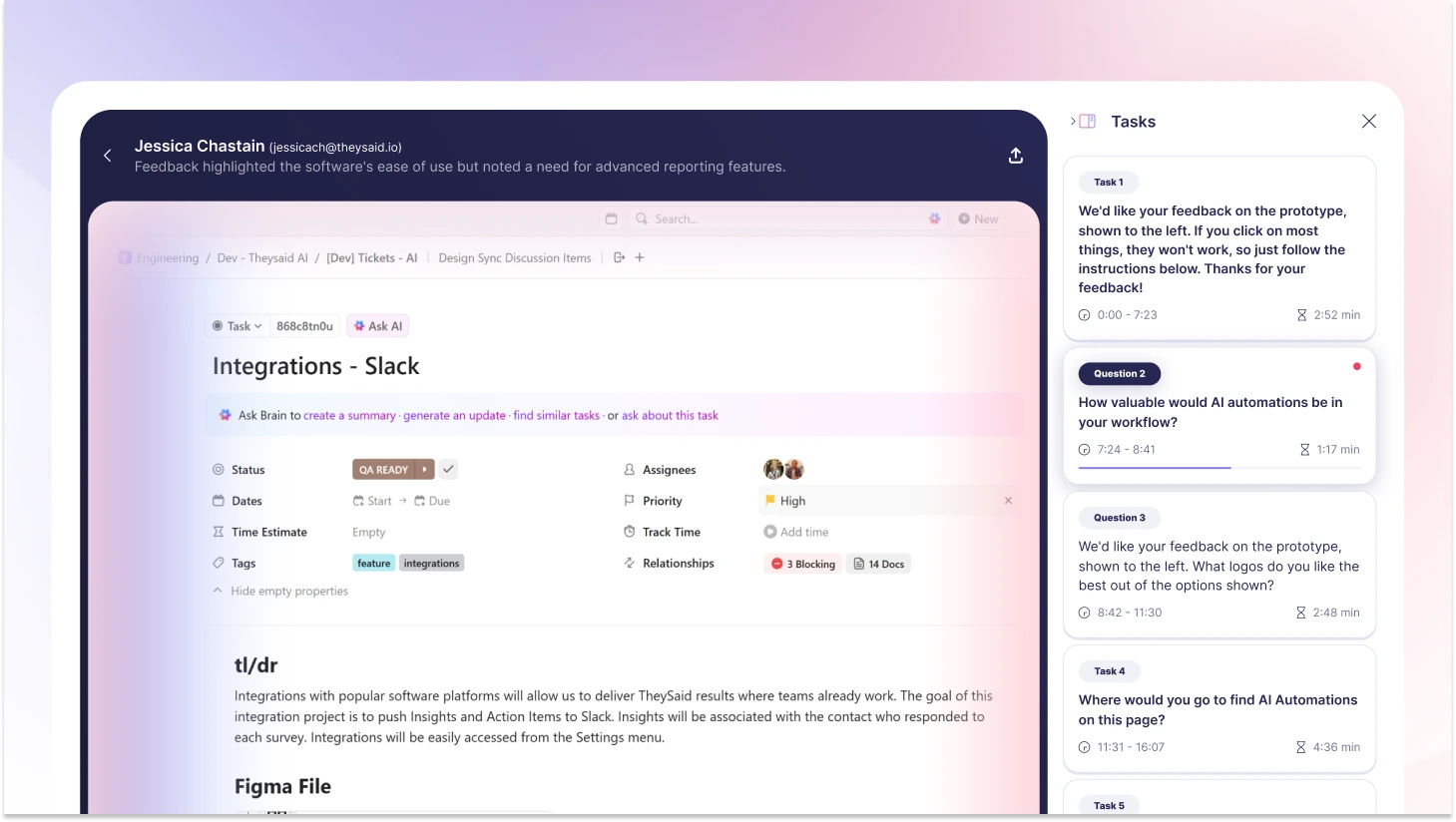Seek on Question 2 progress bar
The width and height of the screenshot is (1456, 822).
tap(1219, 467)
